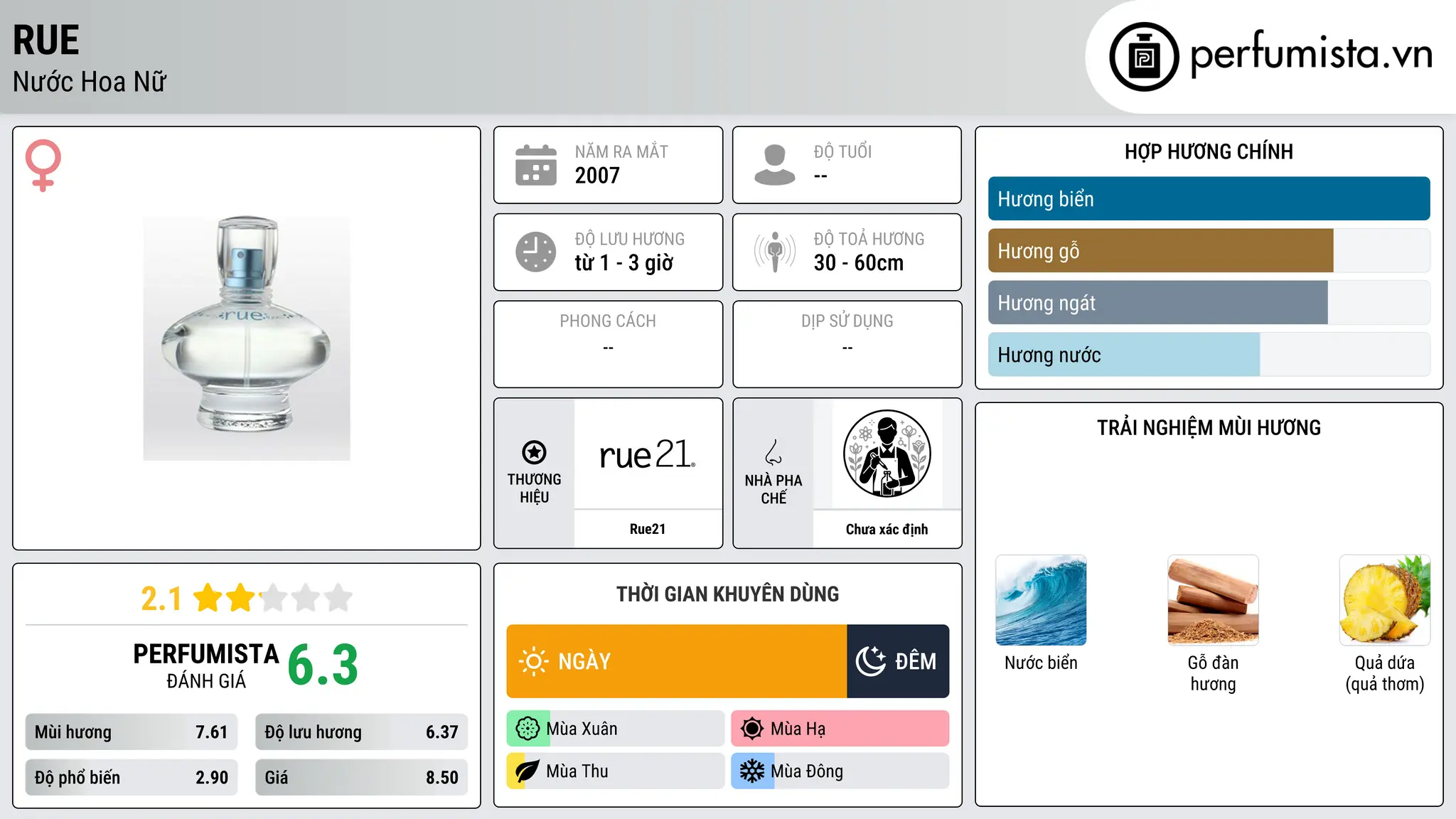Click the 2.1 star rating number

[x=161, y=599]
